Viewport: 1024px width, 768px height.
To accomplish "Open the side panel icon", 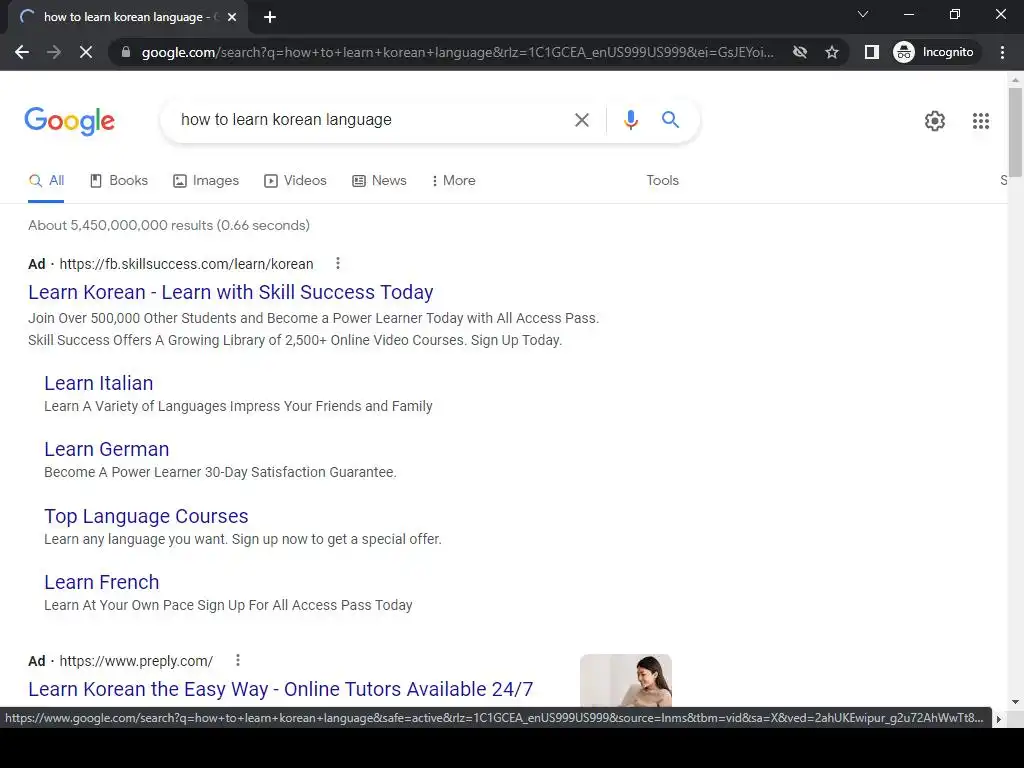I will [872, 52].
